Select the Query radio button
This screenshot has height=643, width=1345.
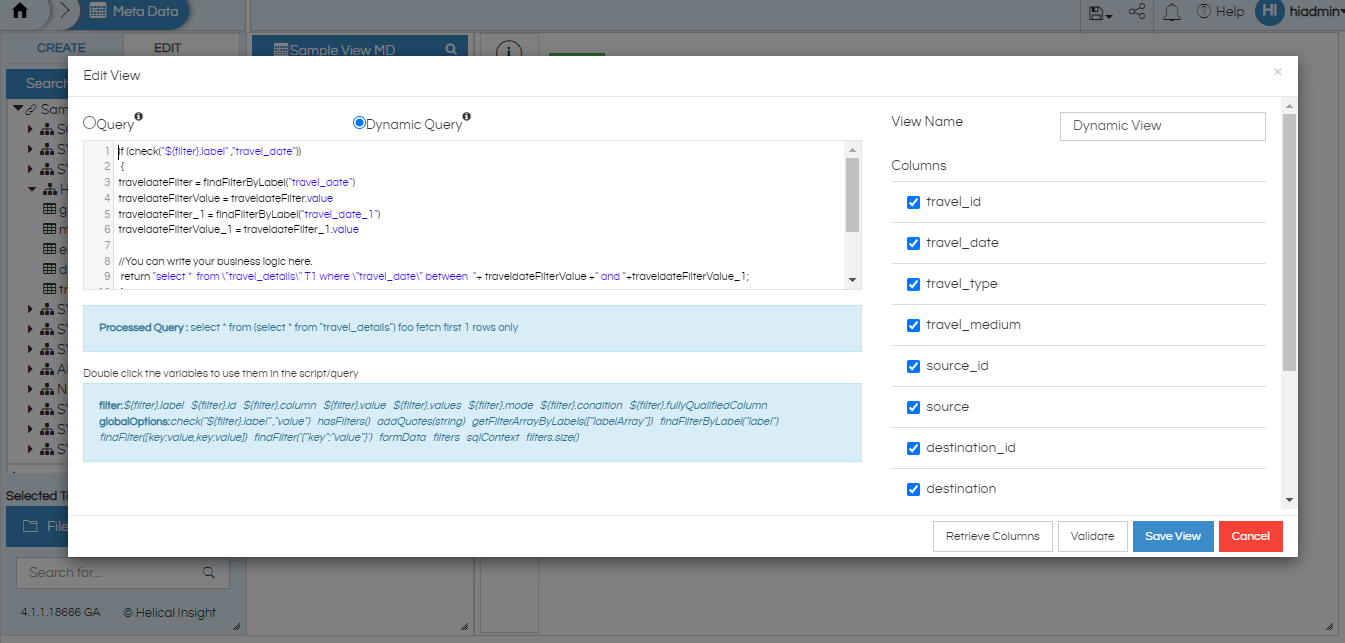coord(90,123)
